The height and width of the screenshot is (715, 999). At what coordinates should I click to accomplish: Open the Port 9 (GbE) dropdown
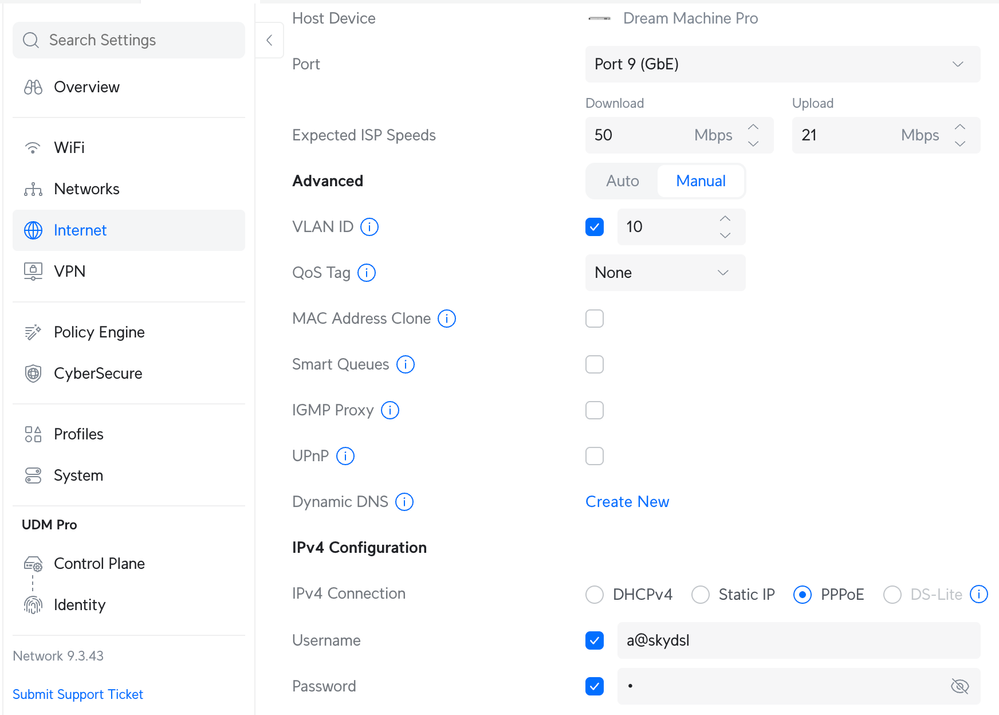click(782, 64)
